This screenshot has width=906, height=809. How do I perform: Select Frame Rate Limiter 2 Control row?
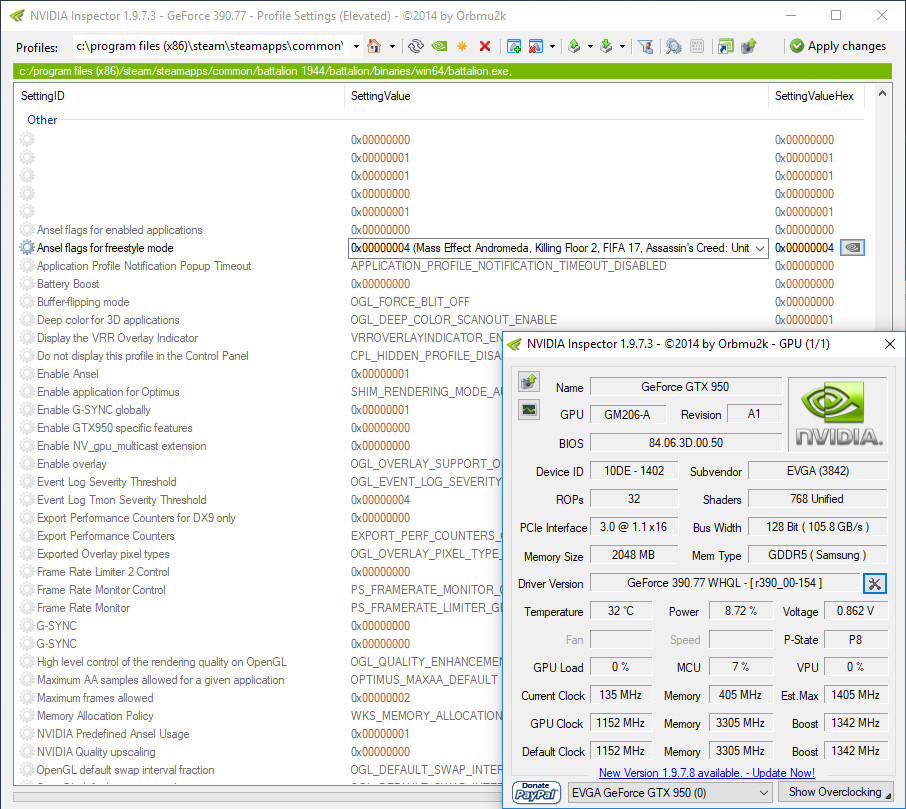[x=260, y=572]
